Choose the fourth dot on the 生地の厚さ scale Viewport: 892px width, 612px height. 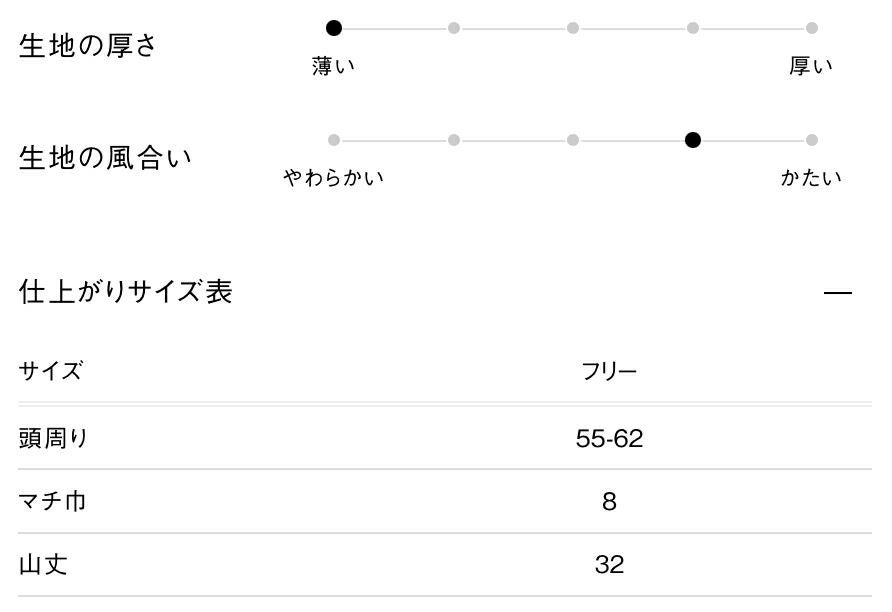pyautogui.click(x=693, y=28)
